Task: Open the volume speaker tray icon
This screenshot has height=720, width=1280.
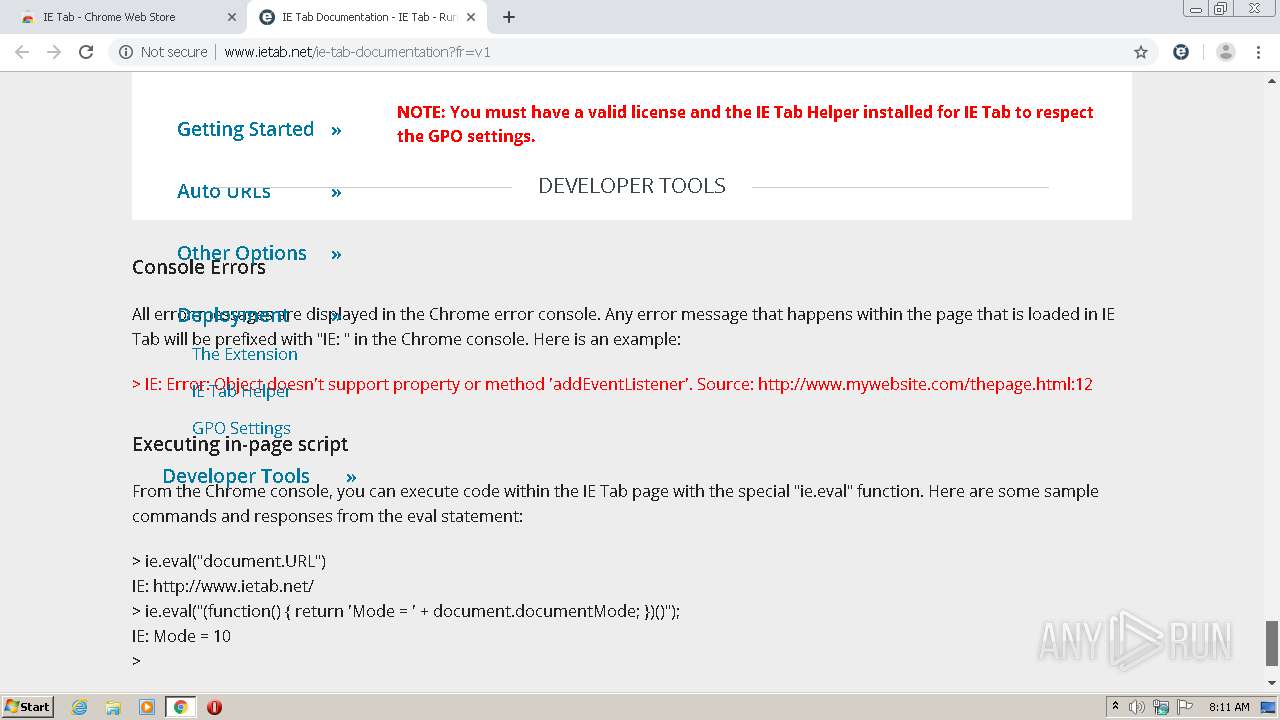Action: pyautogui.click(x=1137, y=707)
